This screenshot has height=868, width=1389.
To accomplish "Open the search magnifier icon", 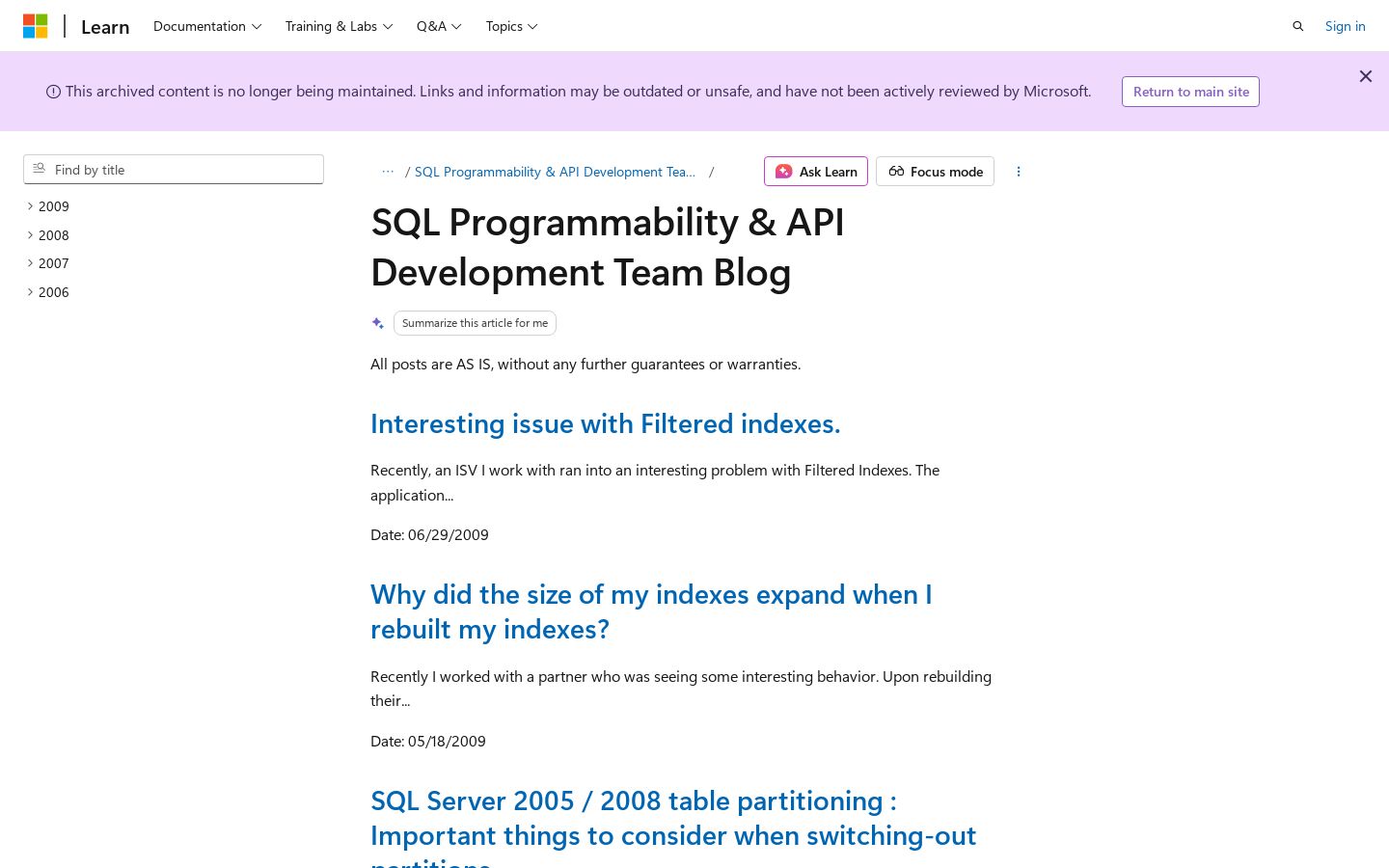I will coord(1297,26).
